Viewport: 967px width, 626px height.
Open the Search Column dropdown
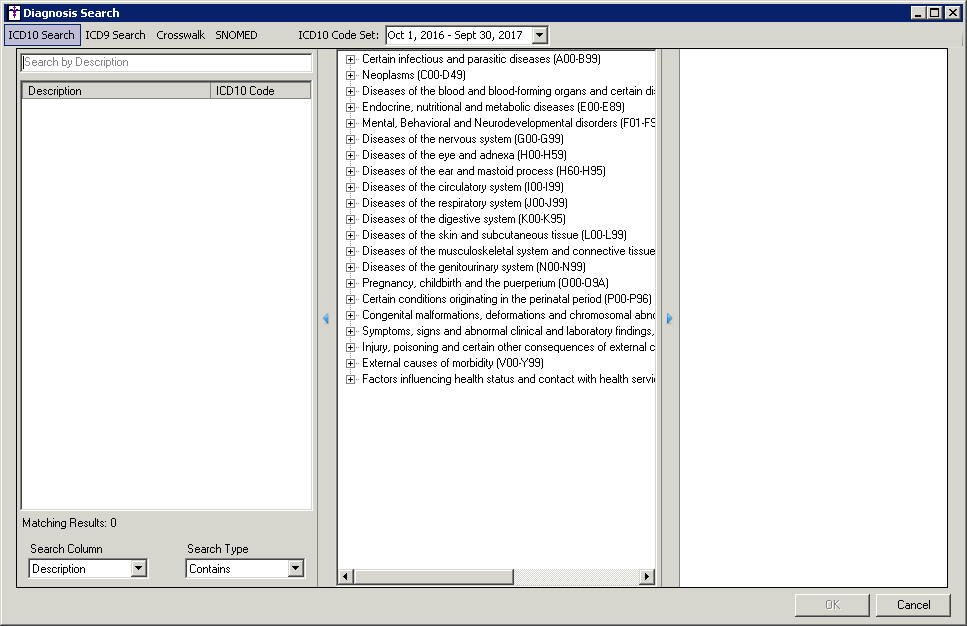click(139, 569)
